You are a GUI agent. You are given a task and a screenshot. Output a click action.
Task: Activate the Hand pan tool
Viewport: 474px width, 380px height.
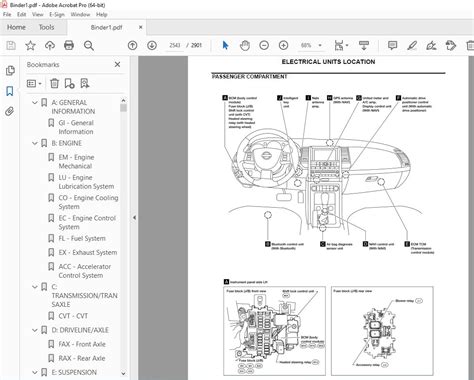click(x=245, y=45)
